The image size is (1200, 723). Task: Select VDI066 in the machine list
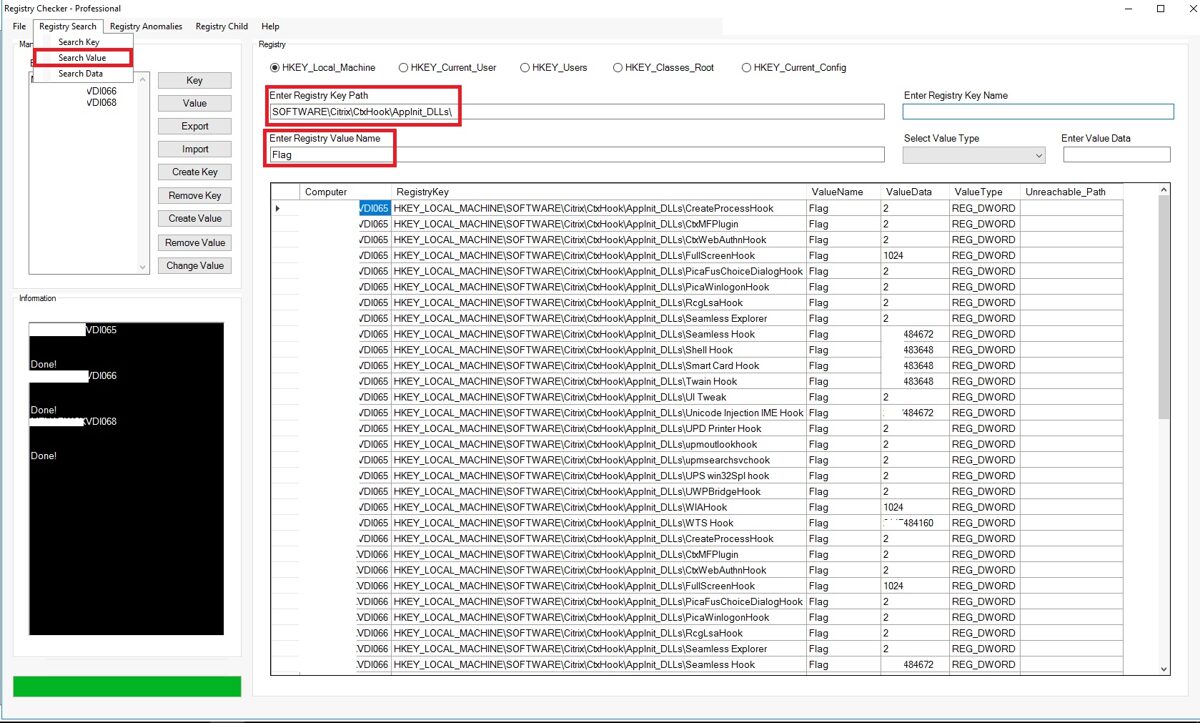point(101,91)
